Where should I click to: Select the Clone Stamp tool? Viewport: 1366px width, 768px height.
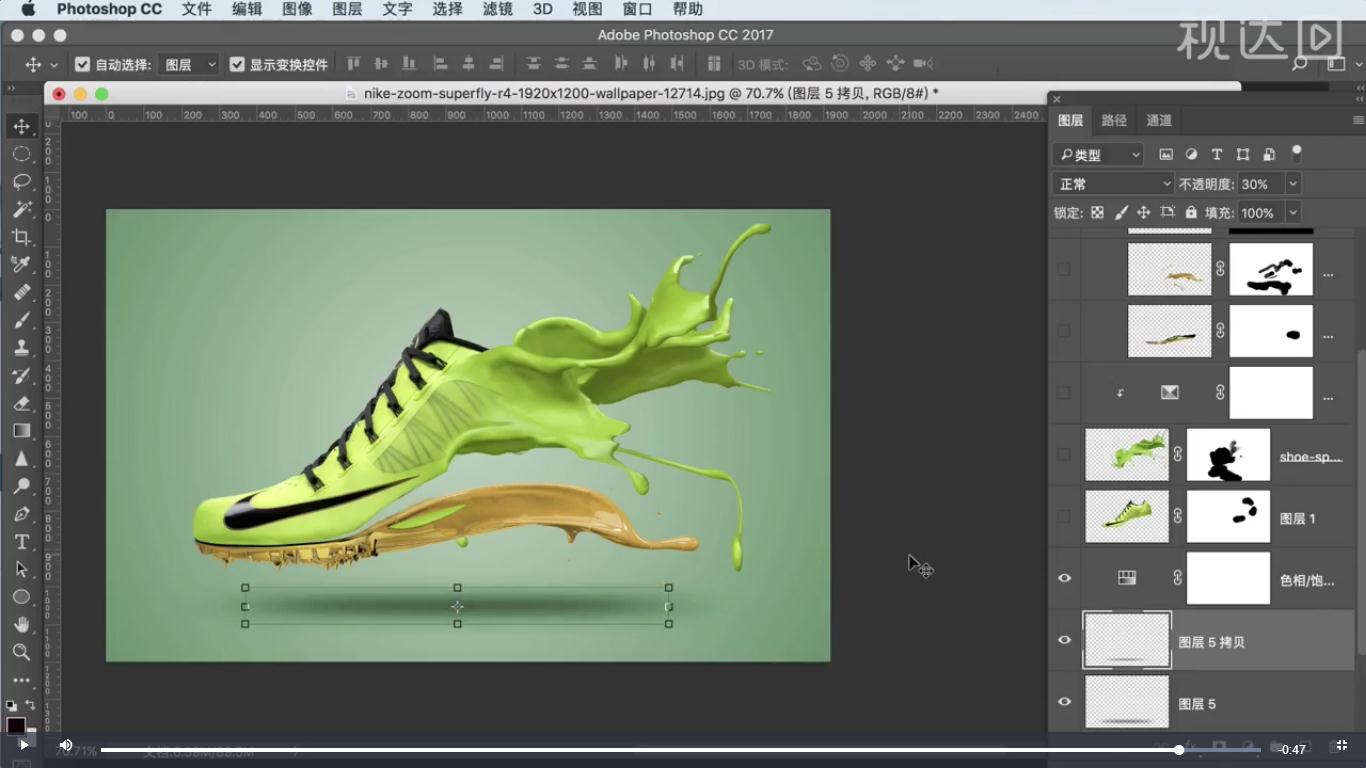(x=21, y=348)
